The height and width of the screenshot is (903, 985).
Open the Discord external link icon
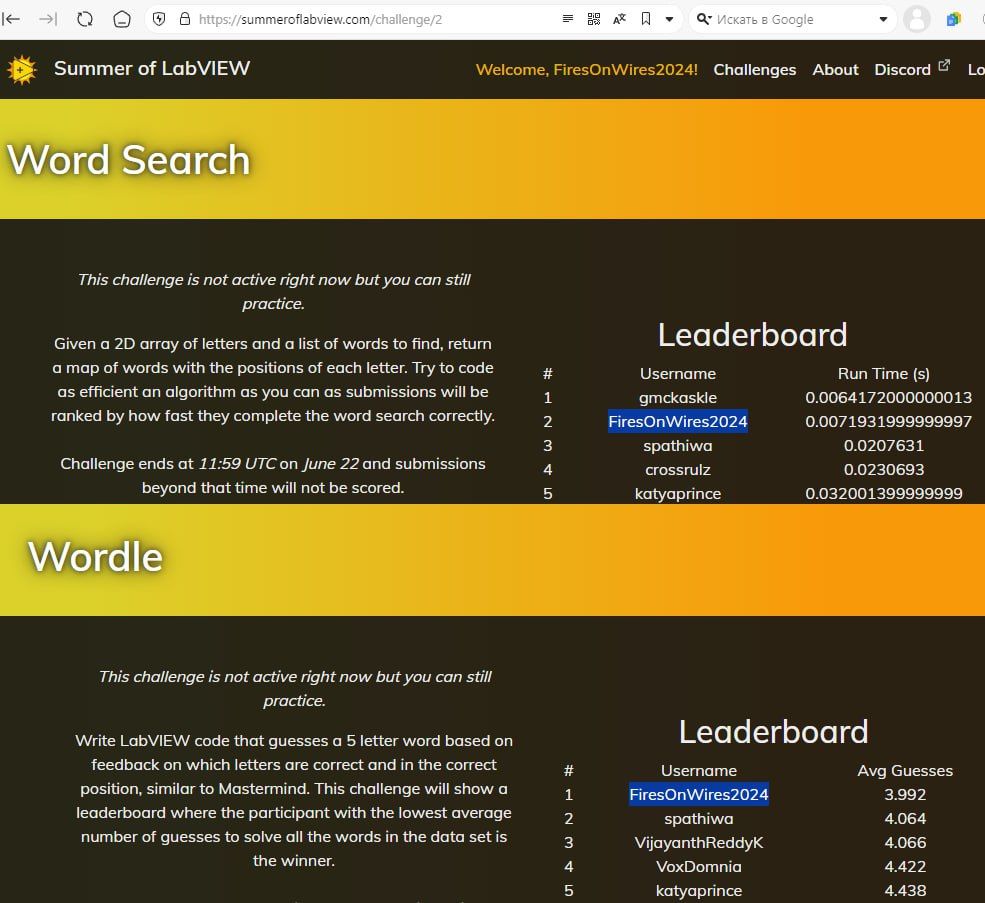944,65
